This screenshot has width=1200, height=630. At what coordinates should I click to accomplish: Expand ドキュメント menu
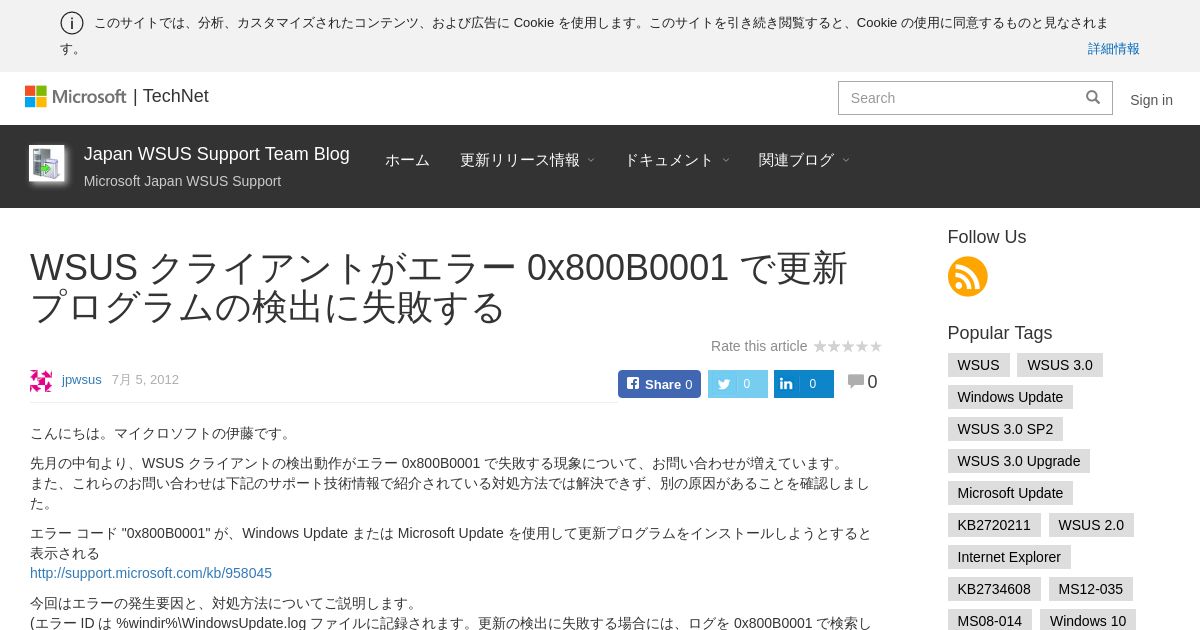pos(676,160)
